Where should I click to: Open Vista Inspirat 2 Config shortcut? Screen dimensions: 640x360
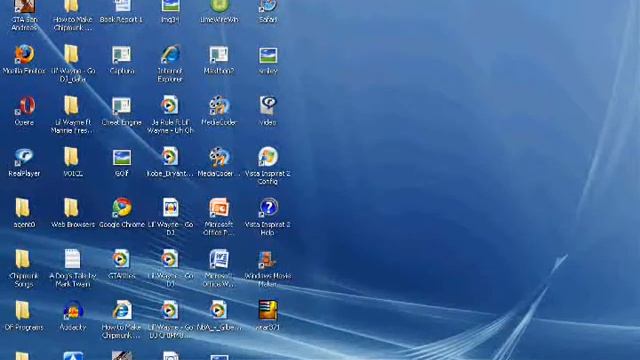[268, 157]
